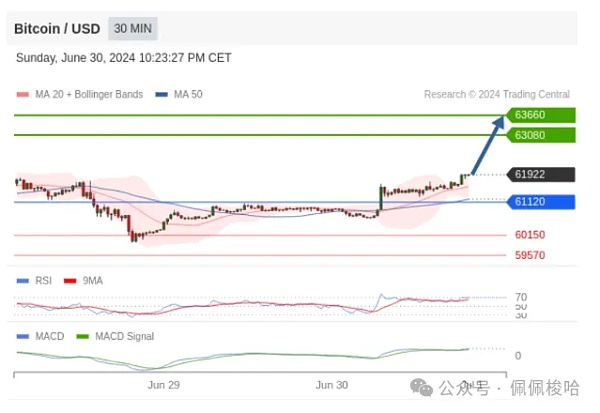Click the MA 20 + Bollinger Bands legend swatch
600x413 pixels.
[x=23, y=95]
